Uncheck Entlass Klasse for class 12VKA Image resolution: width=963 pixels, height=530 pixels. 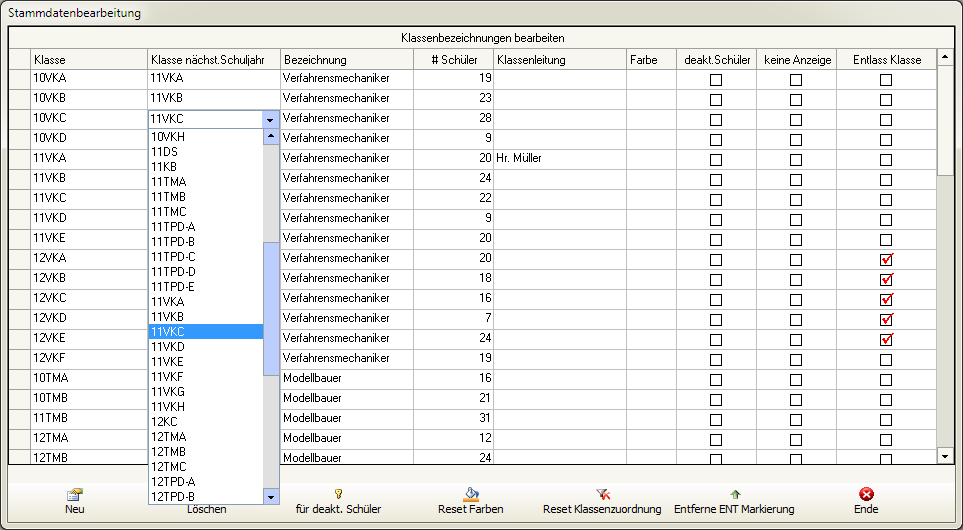[886, 259]
